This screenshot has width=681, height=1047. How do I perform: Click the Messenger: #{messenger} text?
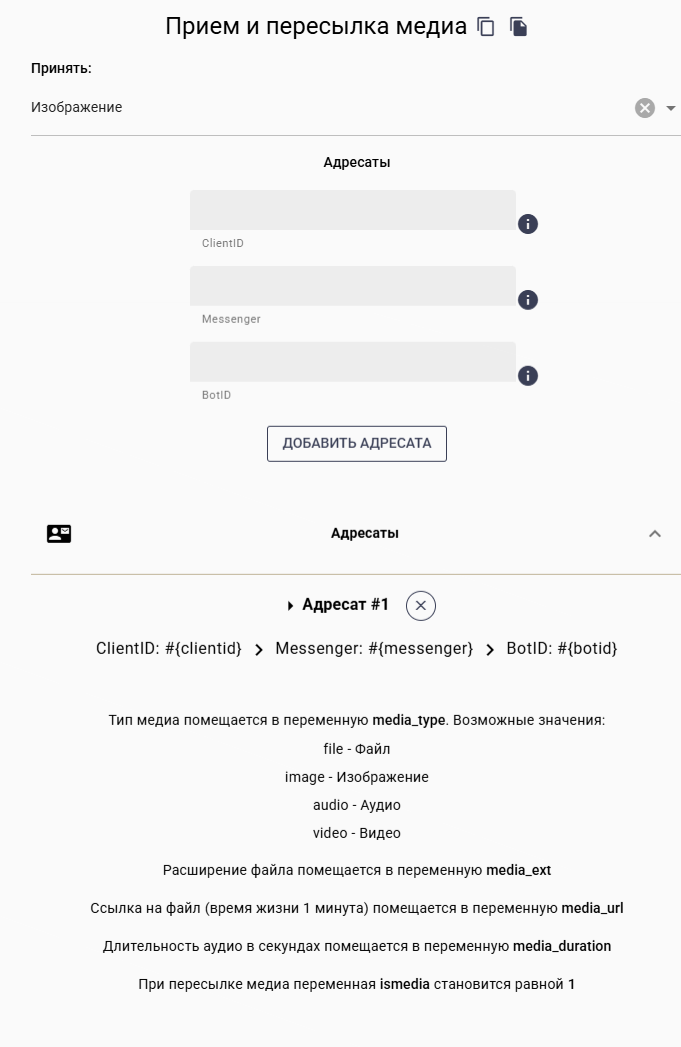point(374,649)
